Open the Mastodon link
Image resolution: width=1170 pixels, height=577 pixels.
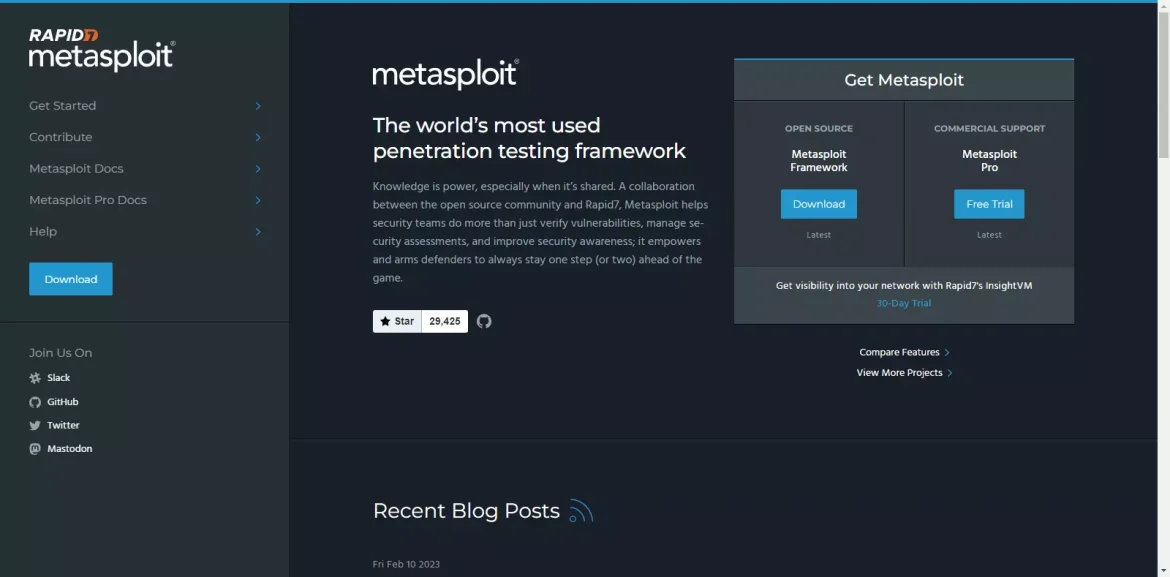point(69,449)
